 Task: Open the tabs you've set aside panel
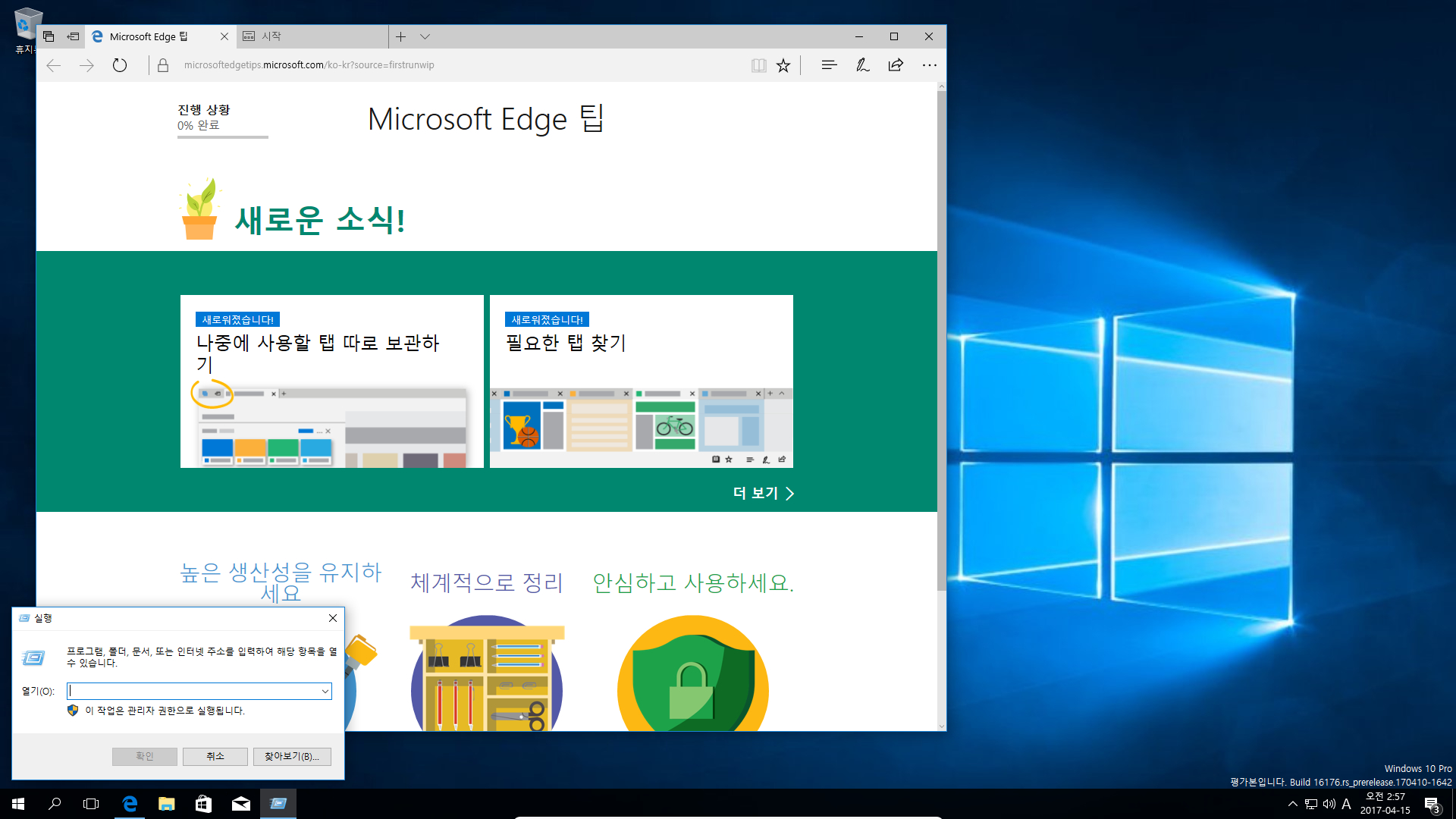pyautogui.click(x=49, y=36)
